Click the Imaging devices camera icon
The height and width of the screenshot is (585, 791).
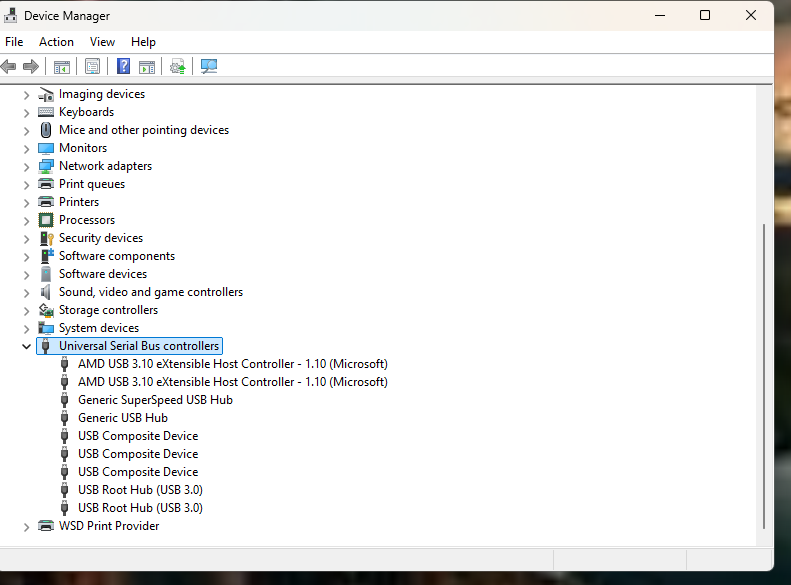pos(46,94)
